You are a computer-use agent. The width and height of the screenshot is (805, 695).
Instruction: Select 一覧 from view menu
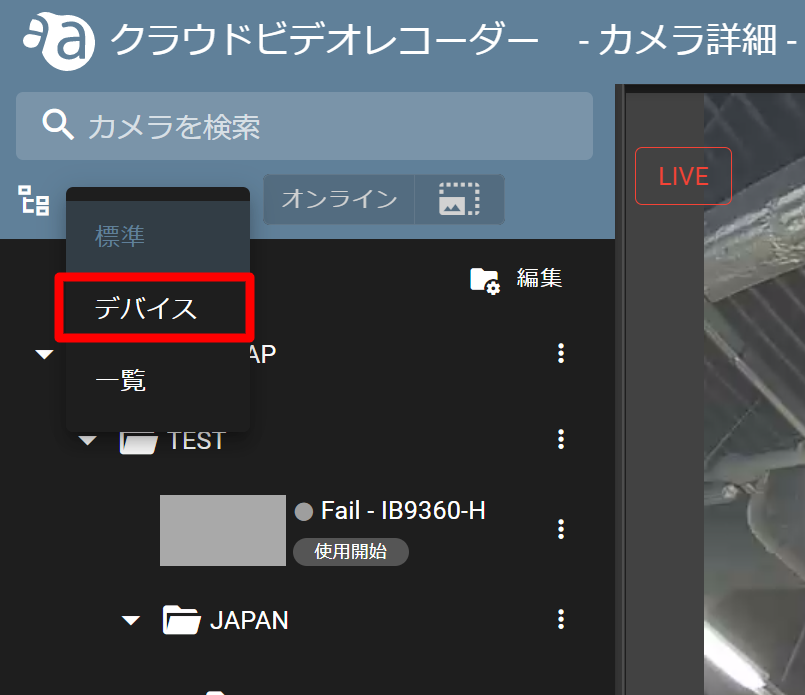click(x=158, y=380)
